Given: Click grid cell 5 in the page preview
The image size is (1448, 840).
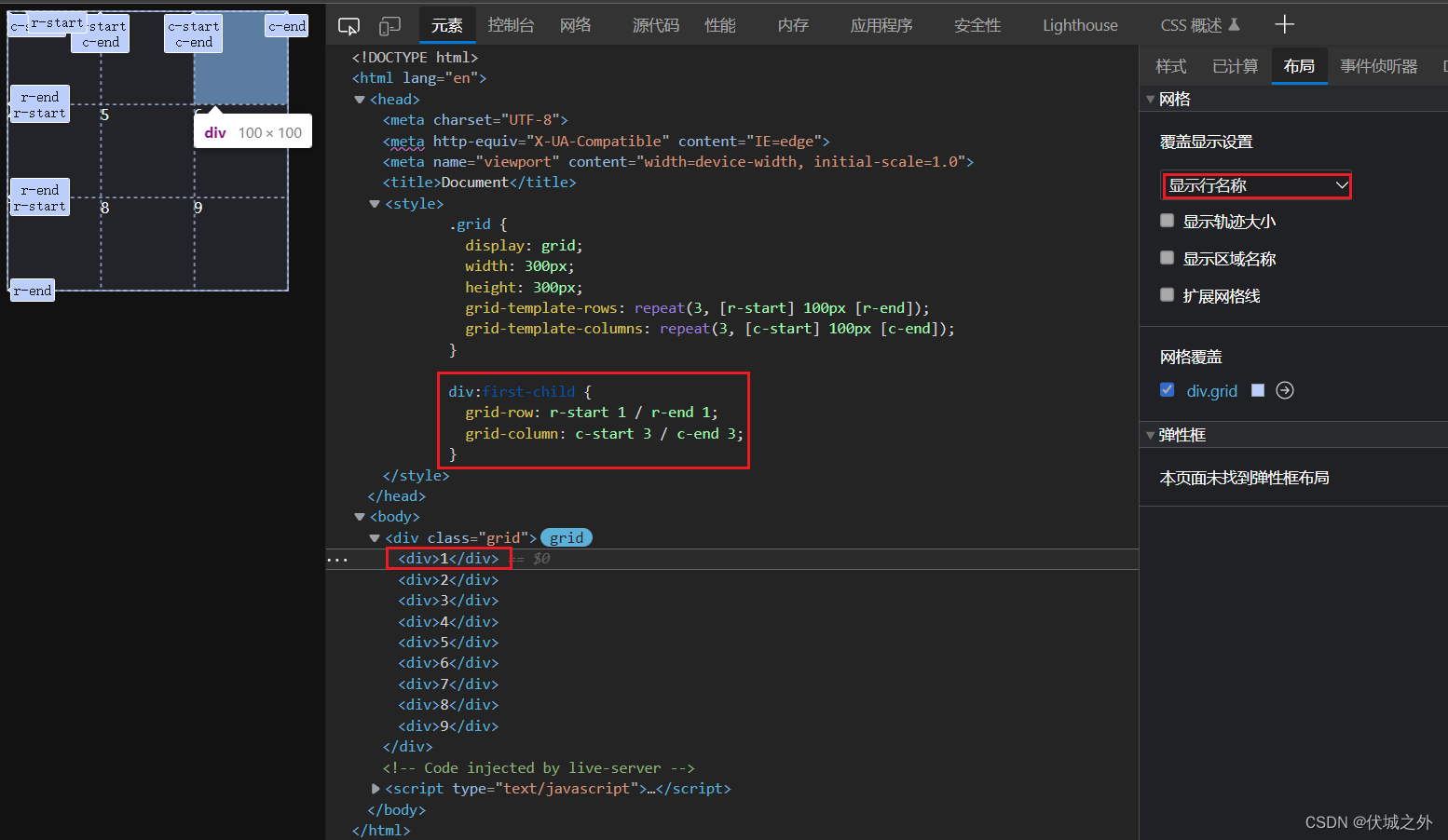Looking at the screenshot, I should point(147,151).
